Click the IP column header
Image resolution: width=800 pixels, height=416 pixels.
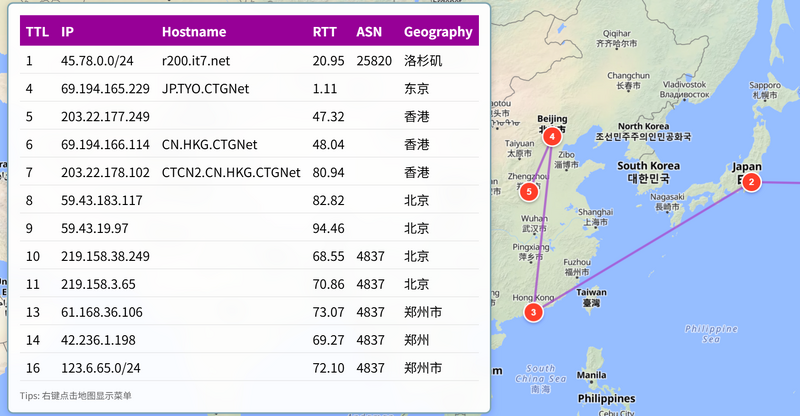click(x=67, y=32)
